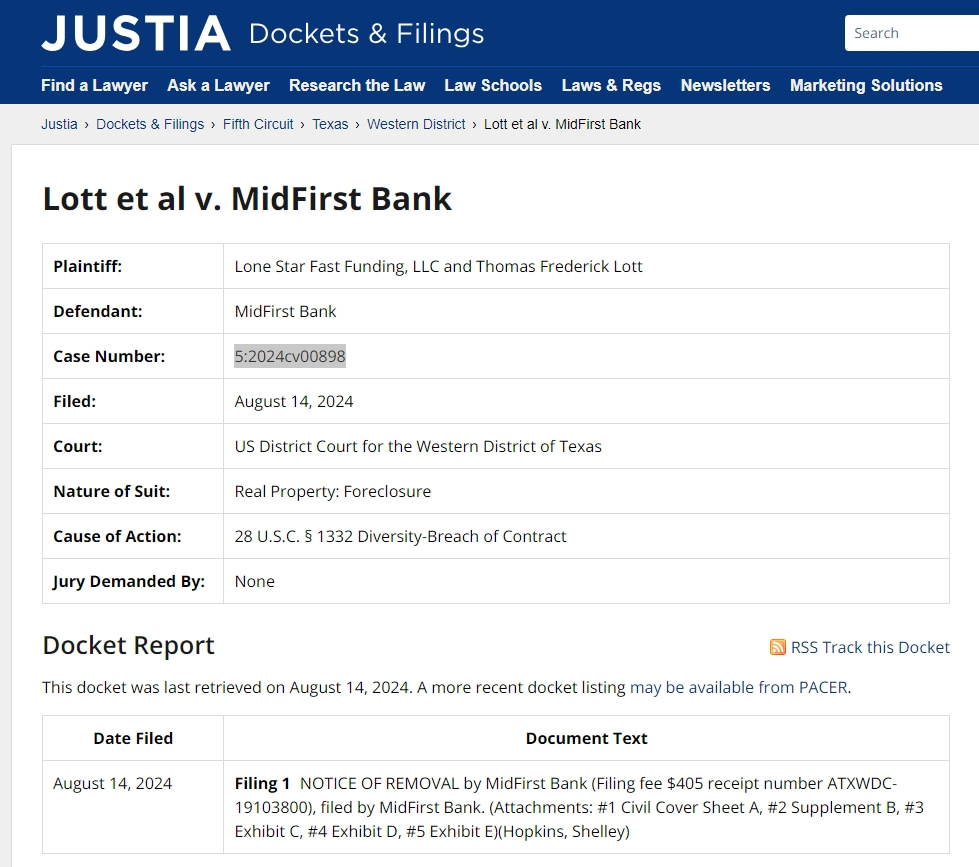979x867 pixels.
Task: Go to Texas breadcrumb link
Action: (330, 124)
